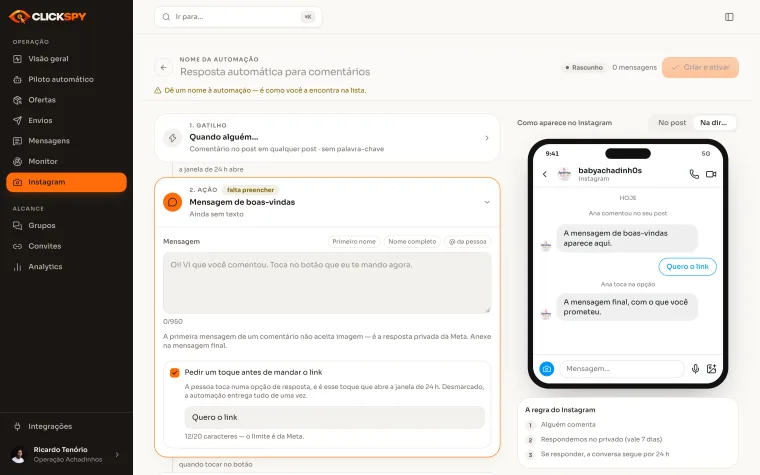This screenshot has height=475, width=760.
Task: Select Instagram in sidebar
Action: click(x=66, y=182)
